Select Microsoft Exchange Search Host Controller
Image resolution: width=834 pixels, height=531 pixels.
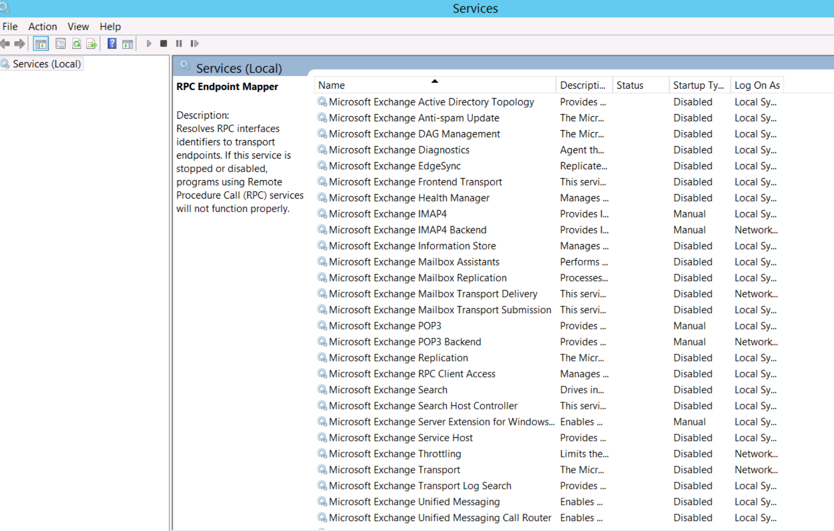(x=423, y=405)
